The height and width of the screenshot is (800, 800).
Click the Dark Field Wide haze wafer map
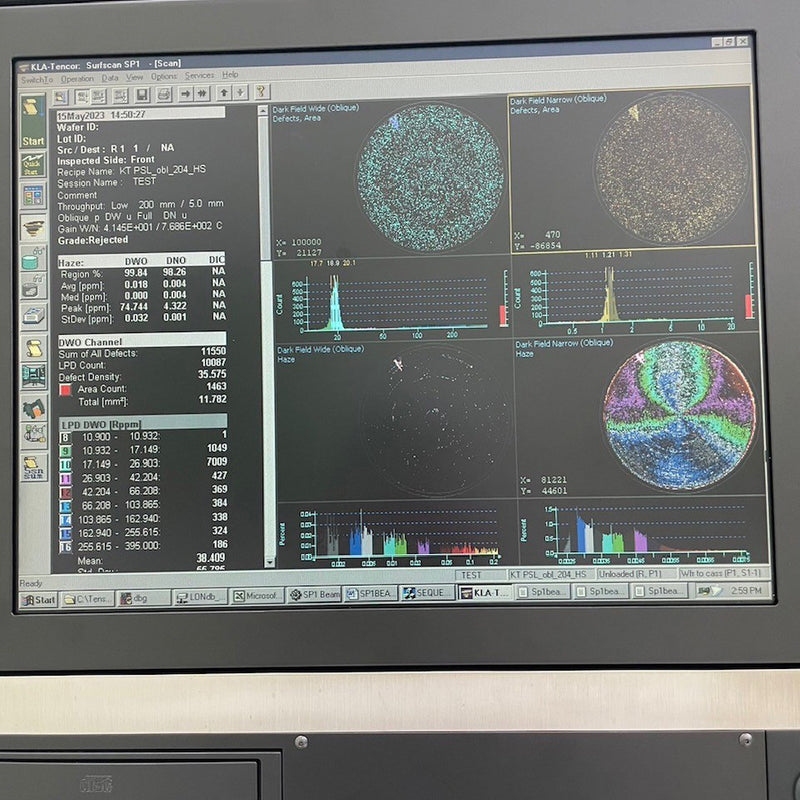pos(435,421)
